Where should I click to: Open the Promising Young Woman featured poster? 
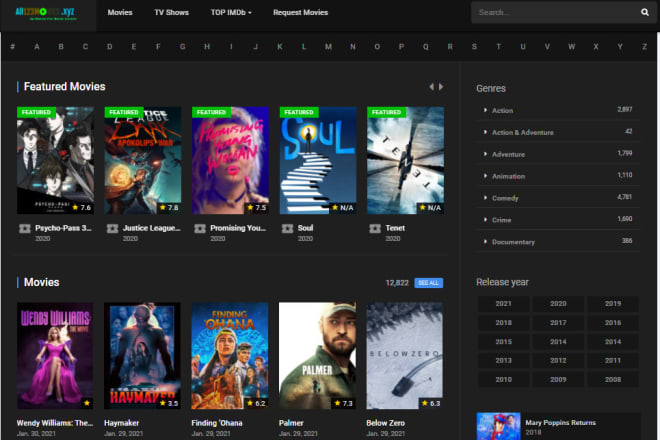(x=230, y=160)
